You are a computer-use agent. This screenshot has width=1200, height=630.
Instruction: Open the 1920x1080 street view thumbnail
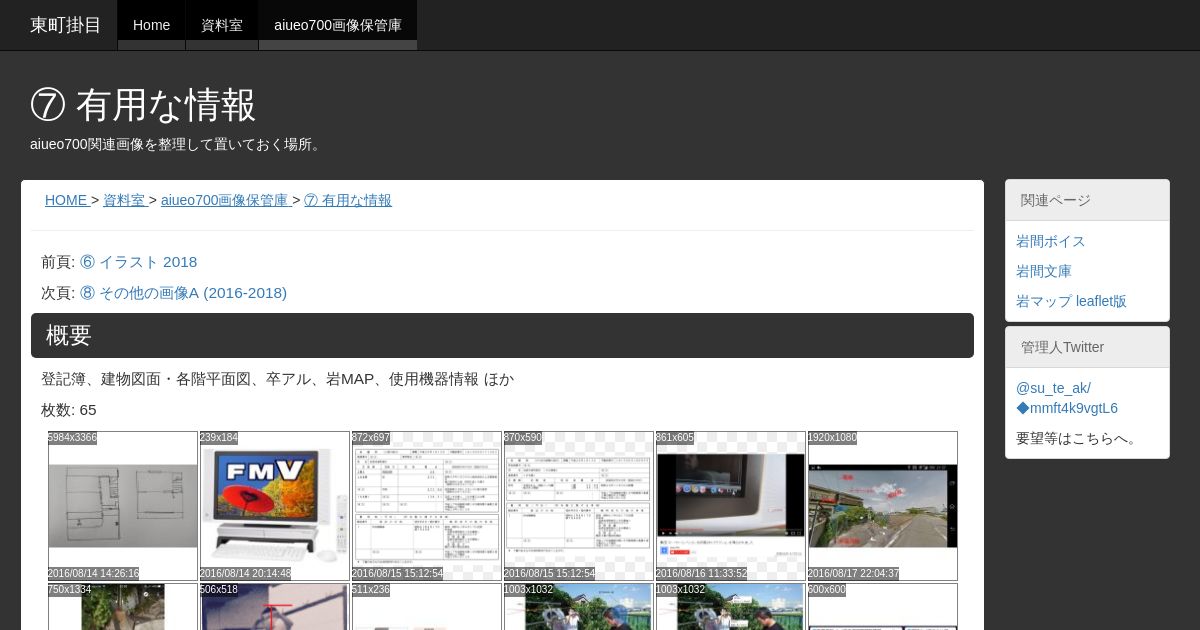(883, 506)
